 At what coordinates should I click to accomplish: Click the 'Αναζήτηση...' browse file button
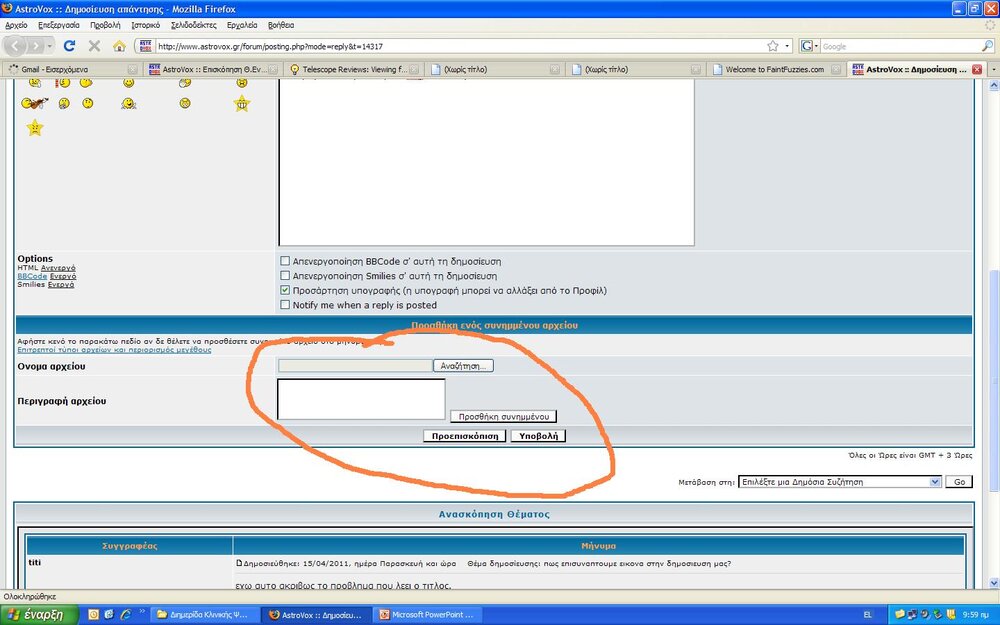click(x=463, y=366)
